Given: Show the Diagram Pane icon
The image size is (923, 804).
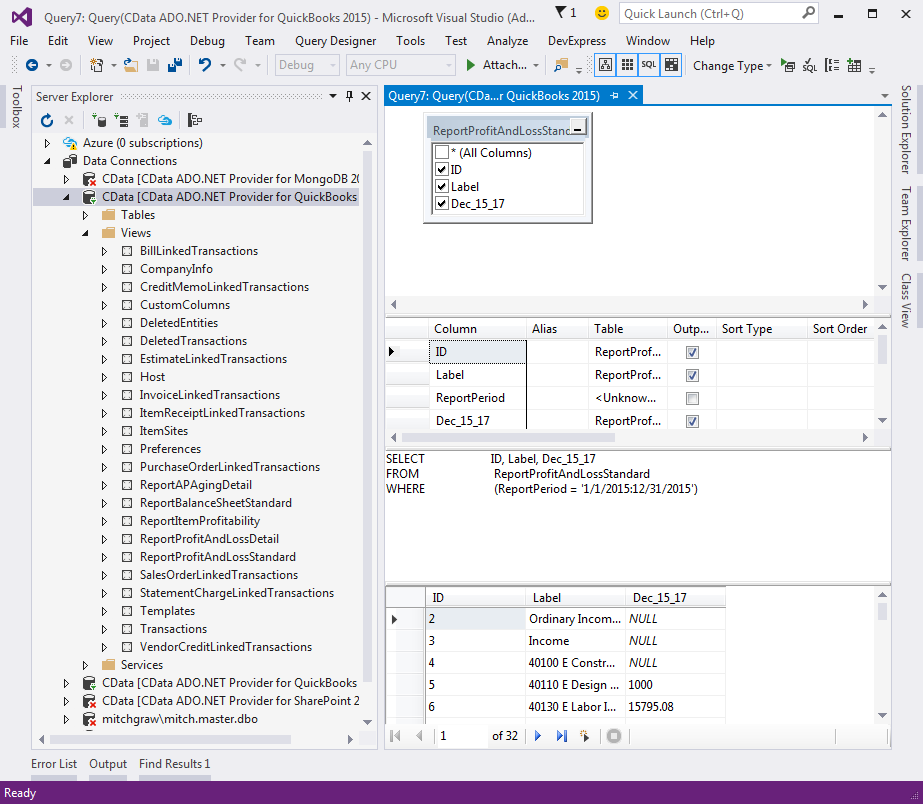Looking at the screenshot, I should coord(605,65).
